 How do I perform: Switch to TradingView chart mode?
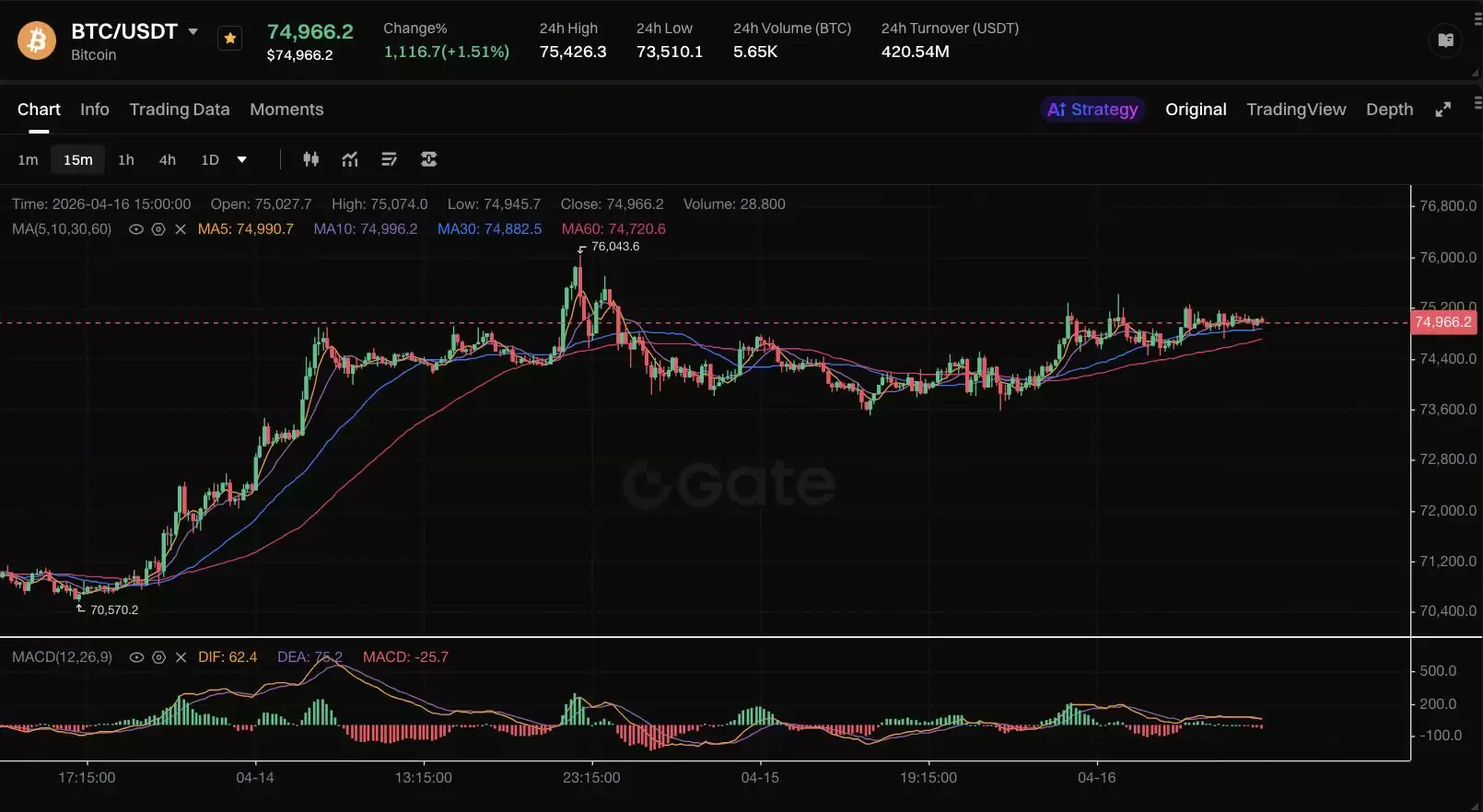(1296, 110)
